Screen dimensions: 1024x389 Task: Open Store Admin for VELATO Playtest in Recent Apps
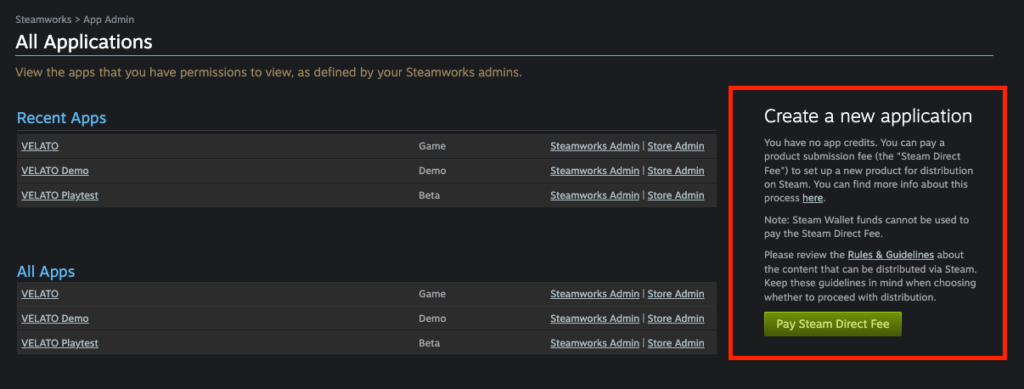tap(676, 195)
